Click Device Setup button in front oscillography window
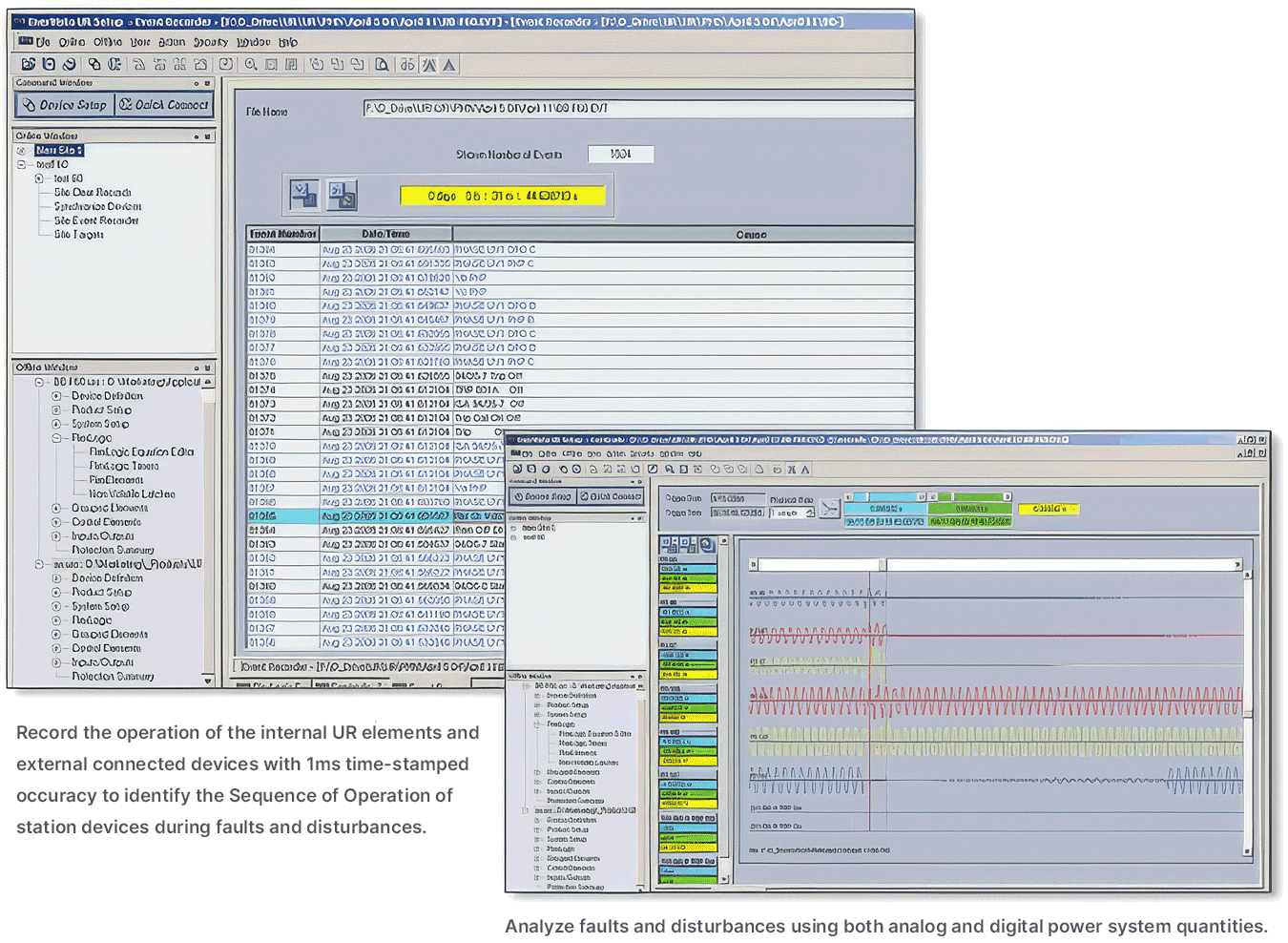The height and width of the screenshot is (943, 1288). point(542,496)
